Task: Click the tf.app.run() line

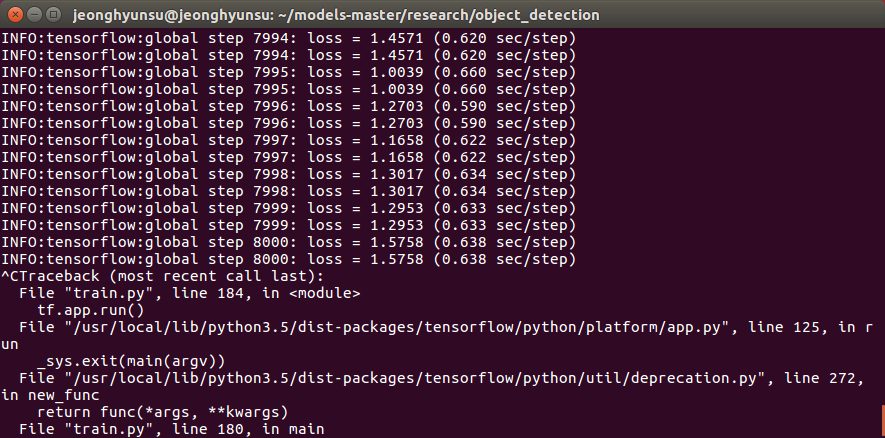Action: (x=90, y=310)
